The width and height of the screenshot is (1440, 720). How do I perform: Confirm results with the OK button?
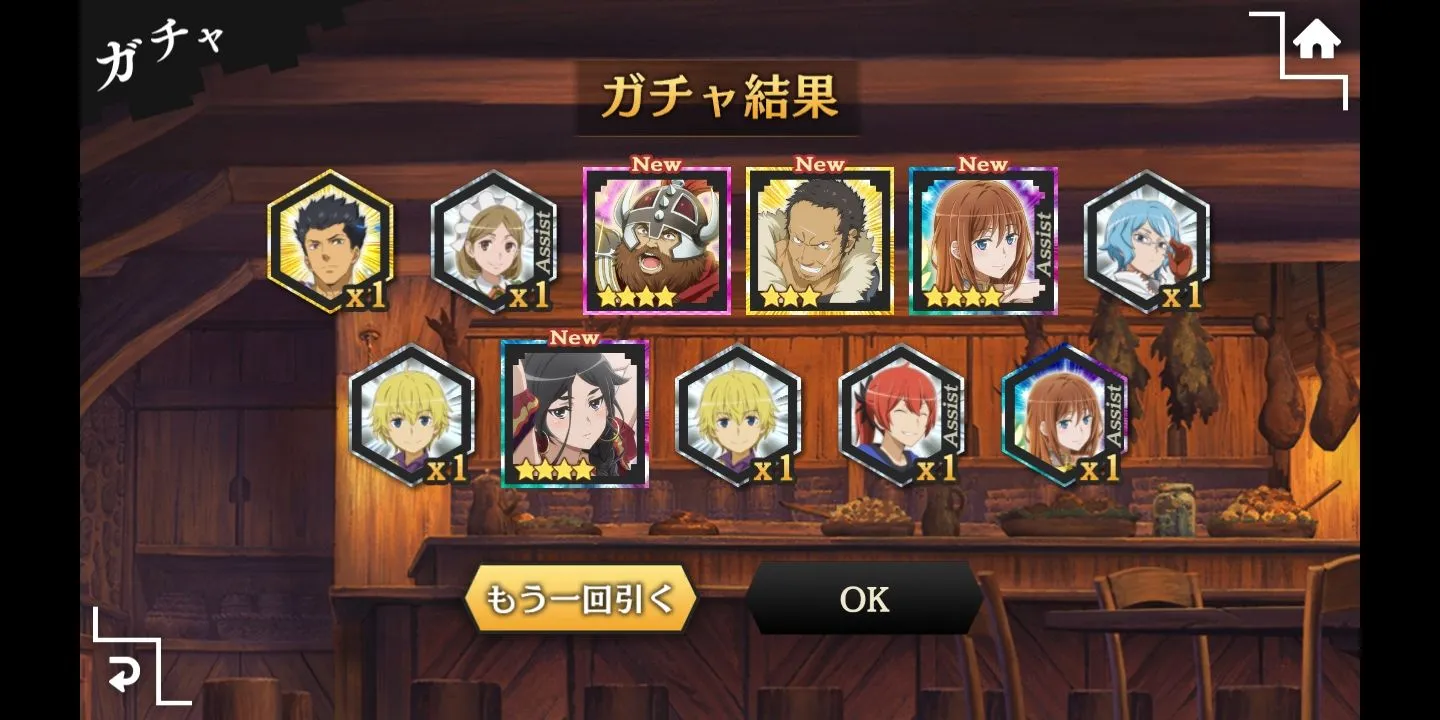tap(865, 598)
